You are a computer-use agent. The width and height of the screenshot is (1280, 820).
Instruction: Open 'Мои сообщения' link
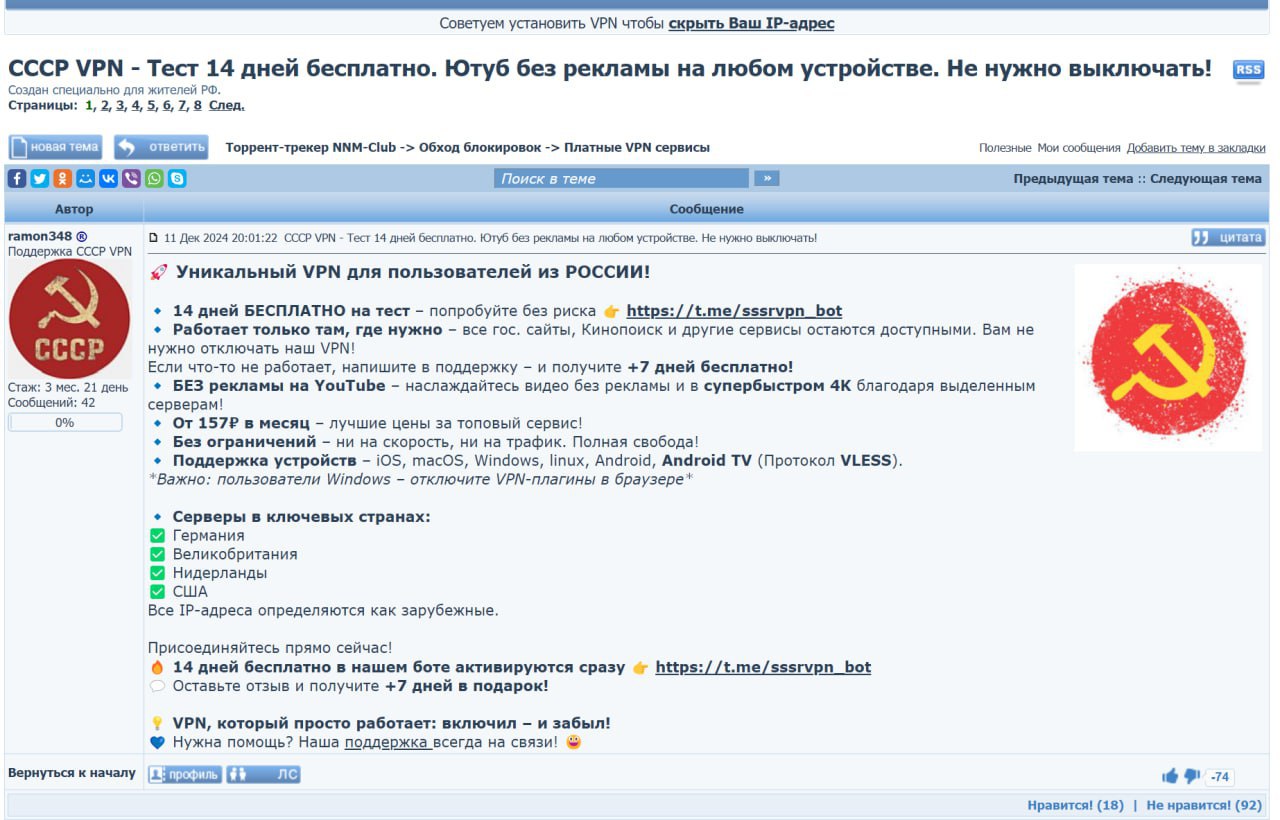pyautogui.click(x=1079, y=148)
